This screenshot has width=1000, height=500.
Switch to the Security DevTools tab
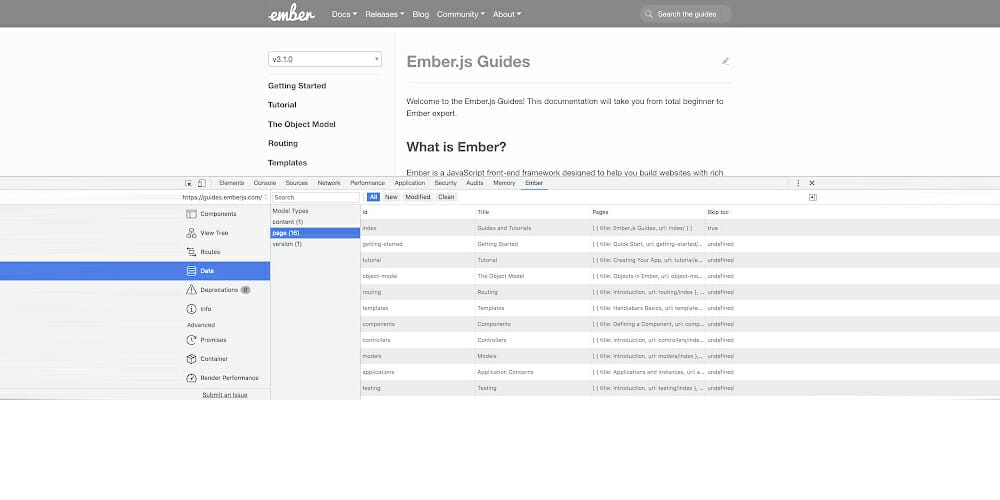[445, 183]
